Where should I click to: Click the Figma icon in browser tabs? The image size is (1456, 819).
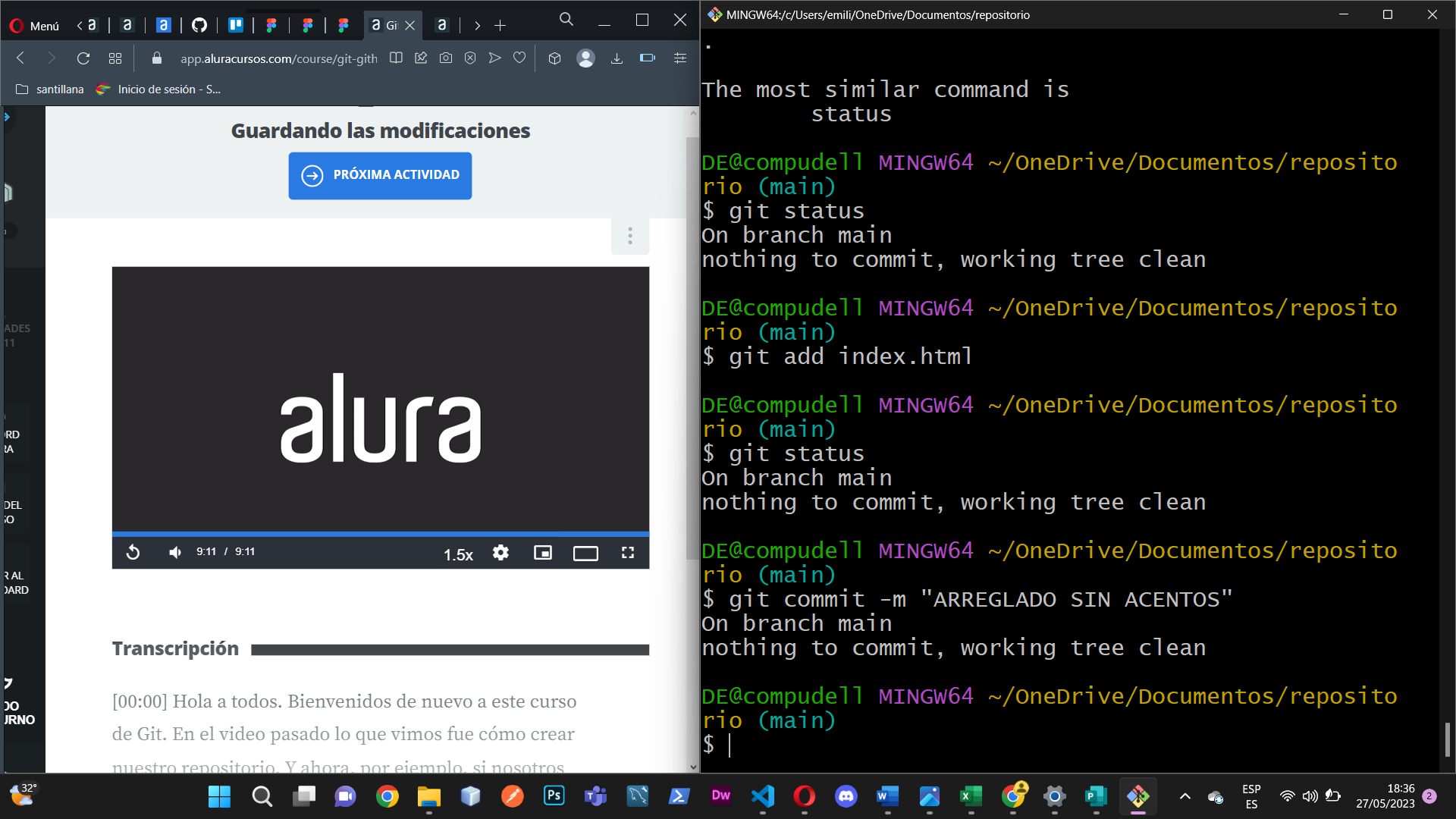pos(273,25)
